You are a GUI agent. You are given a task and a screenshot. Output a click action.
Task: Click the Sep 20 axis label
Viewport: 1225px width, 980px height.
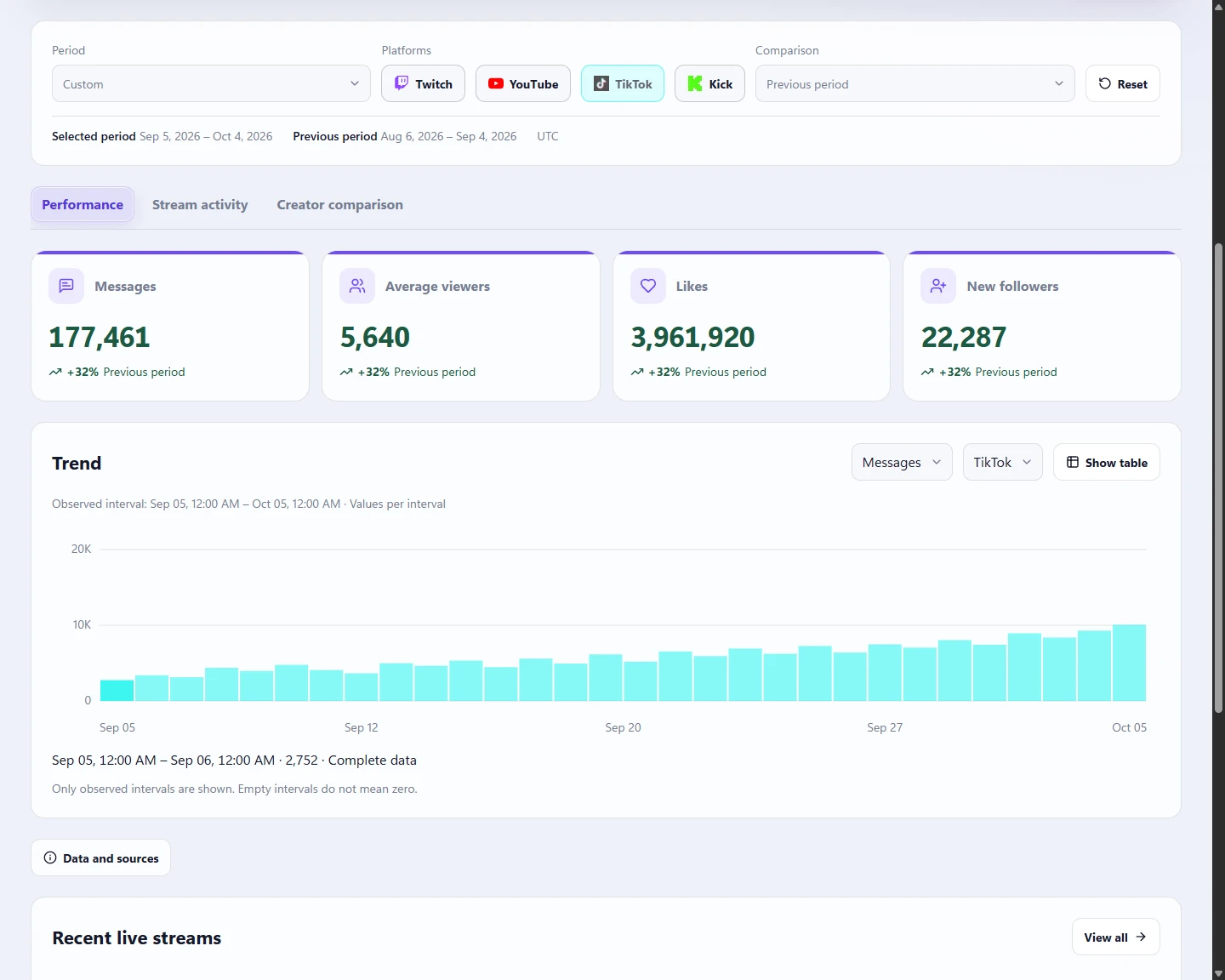pyautogui.click(x=623, y=727)
